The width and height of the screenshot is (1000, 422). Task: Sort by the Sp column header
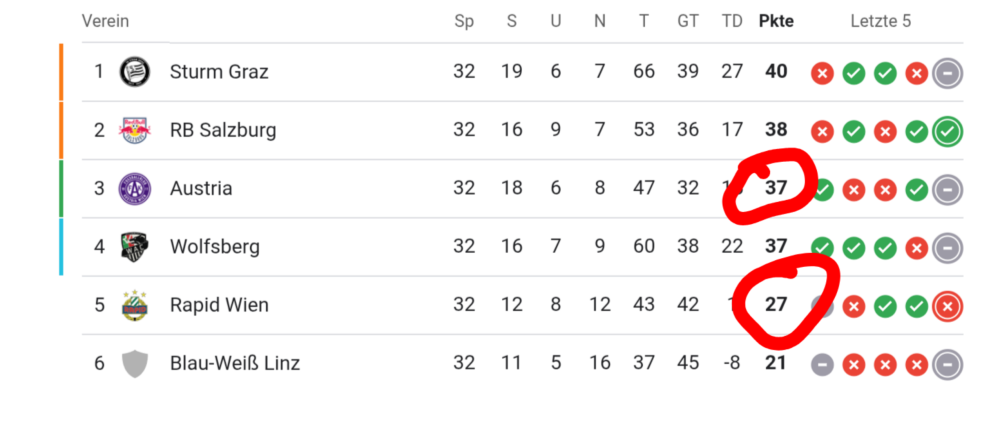(x=464, y=21)
